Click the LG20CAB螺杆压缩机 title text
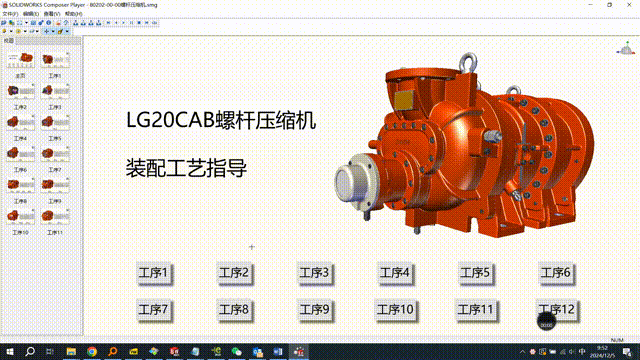The image size is (640, 360). click(x=221, y=120)
